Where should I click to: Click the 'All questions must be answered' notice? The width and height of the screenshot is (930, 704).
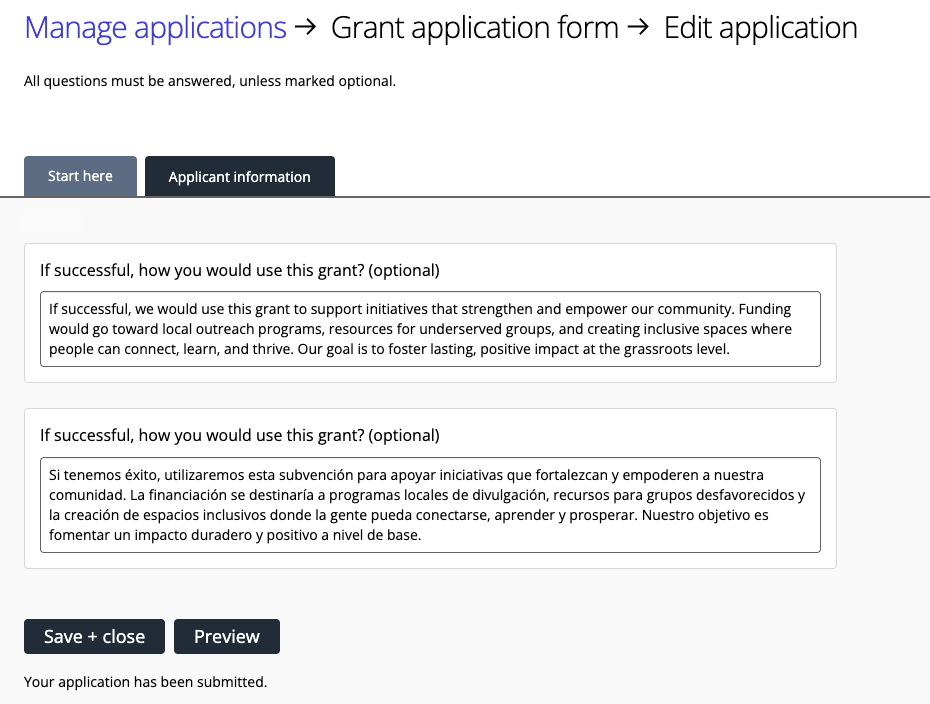pos(210,81)
